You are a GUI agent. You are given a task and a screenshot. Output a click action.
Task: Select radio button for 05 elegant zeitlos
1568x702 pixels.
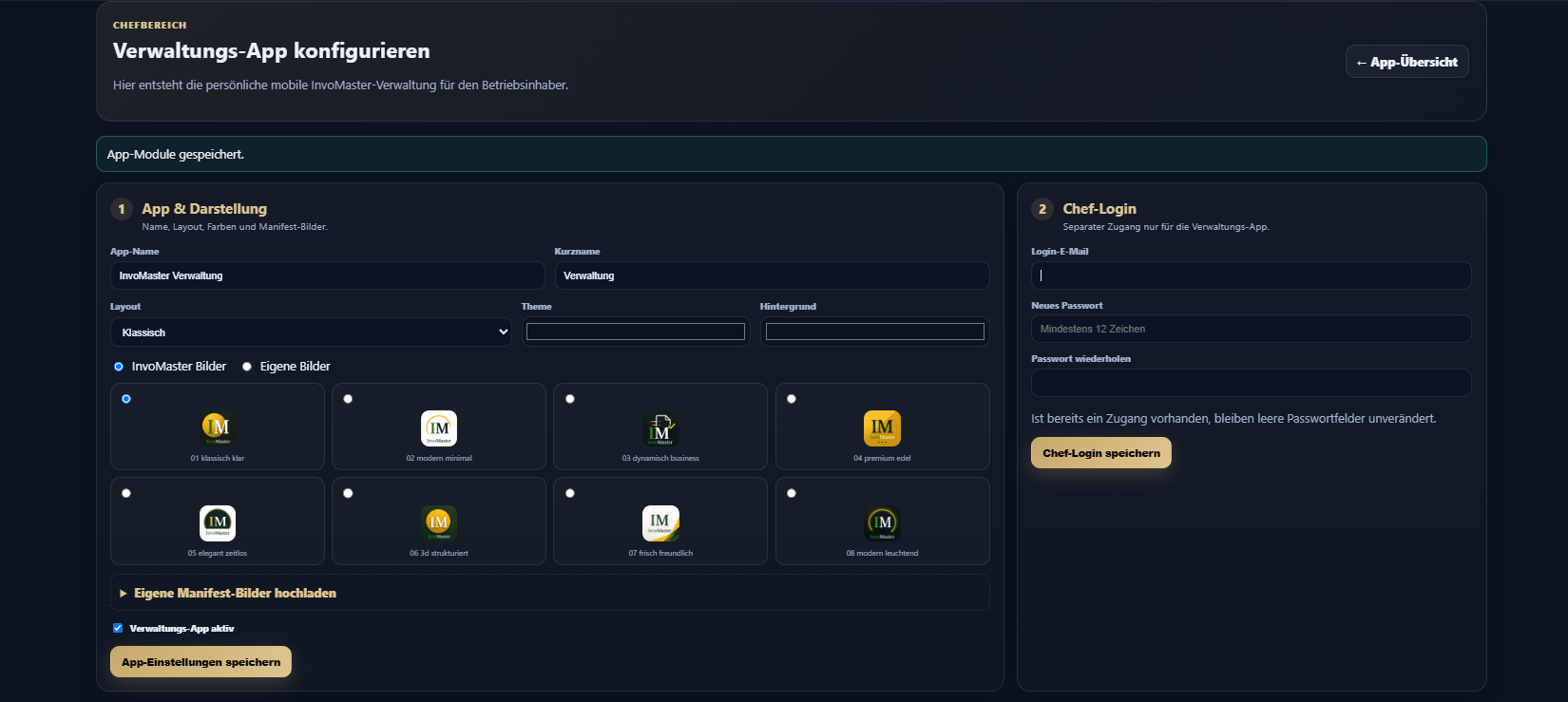[126, 493]
